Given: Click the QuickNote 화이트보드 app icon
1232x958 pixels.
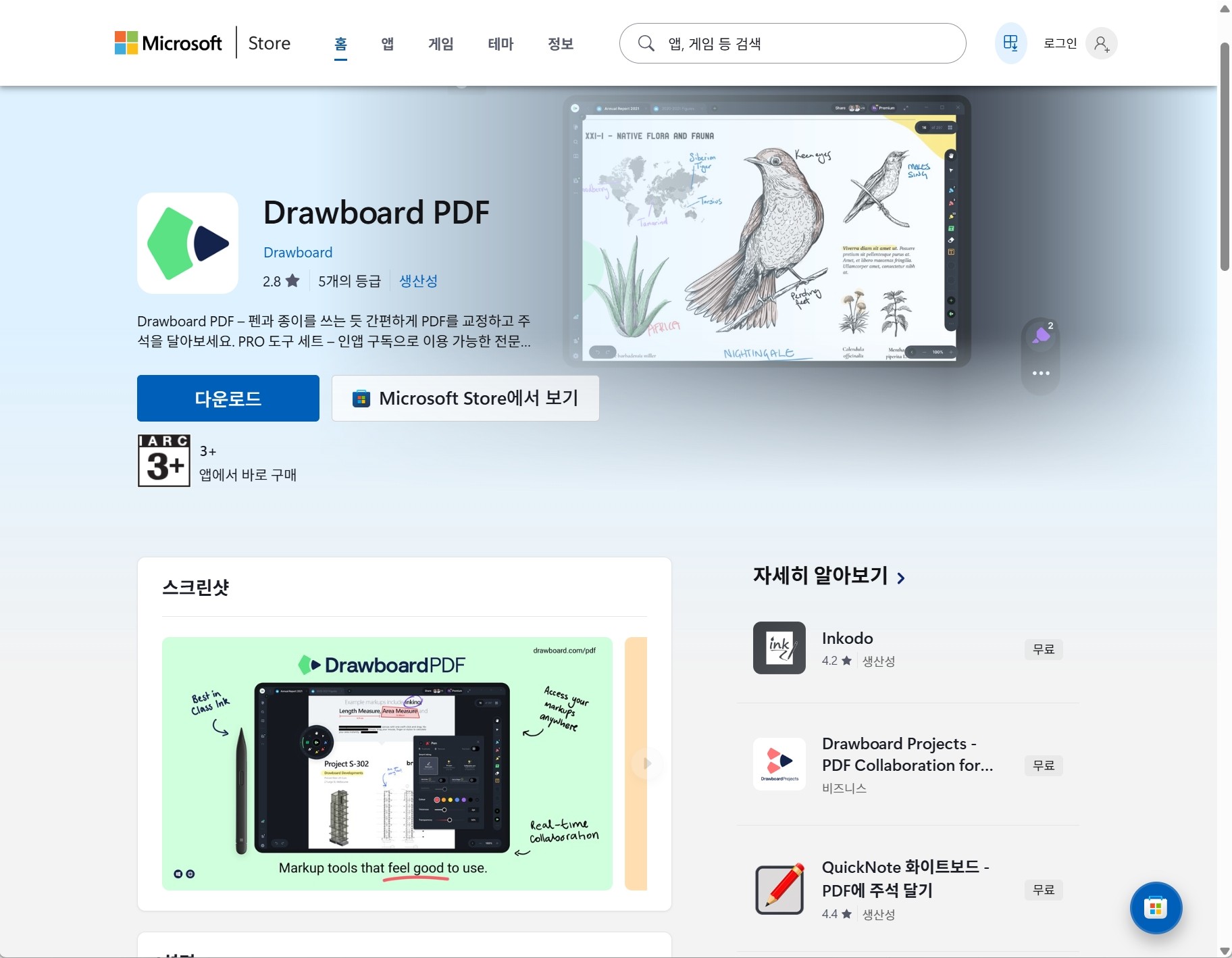Looking at the screenshot, I should [x=779, y=889].
